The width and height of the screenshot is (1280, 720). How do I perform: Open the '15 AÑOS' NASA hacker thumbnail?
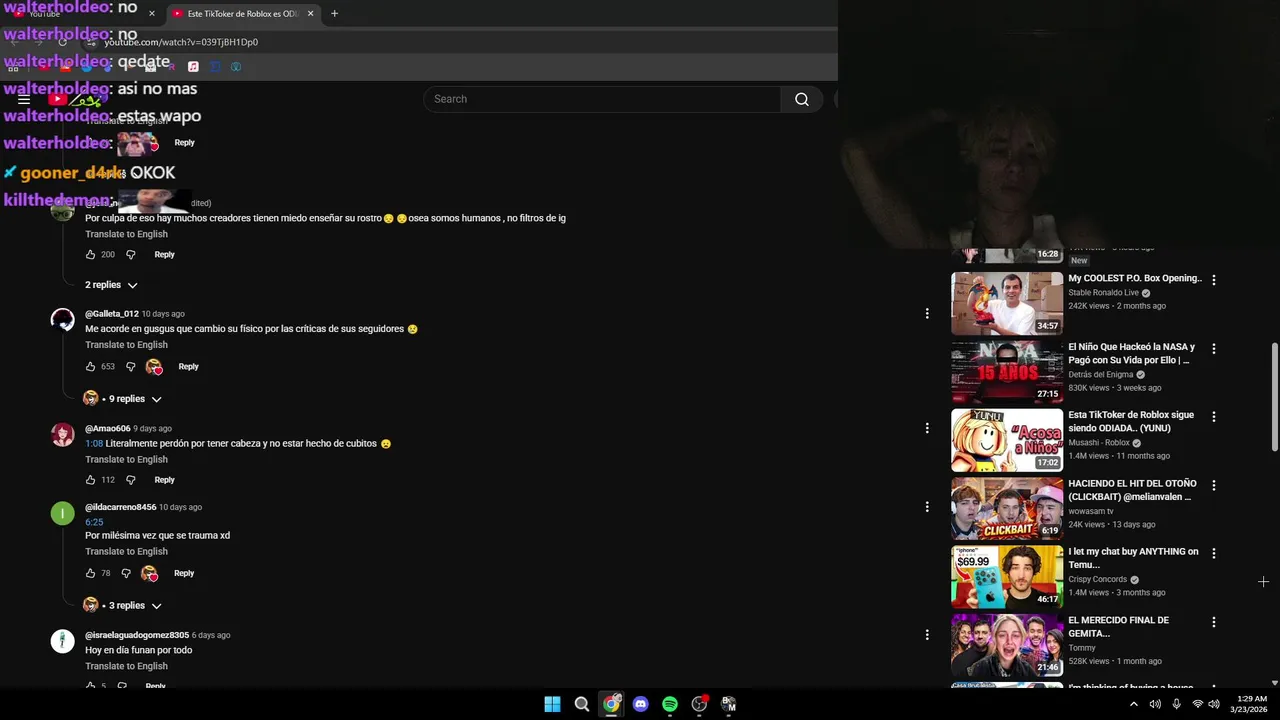pyautogui.click(x=1007, y=371)
